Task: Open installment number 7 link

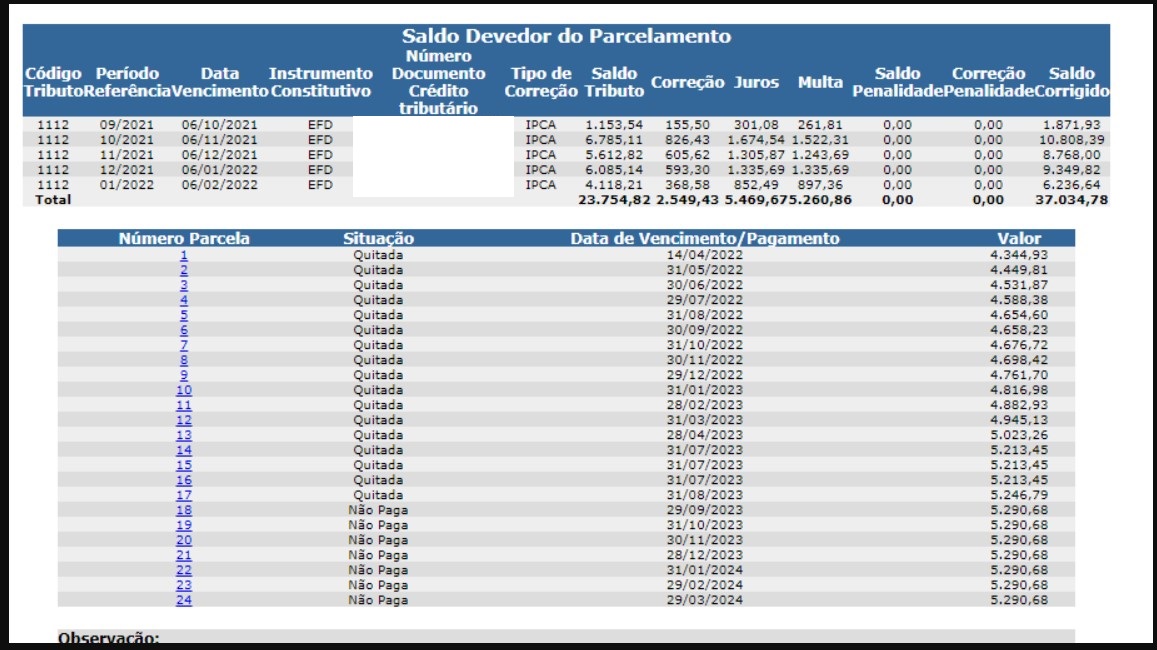Action: (x=184, y=345)
